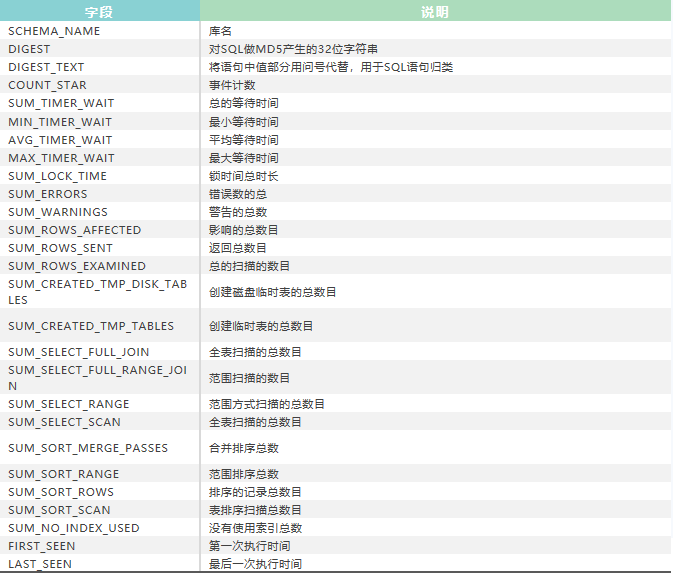Click the 最小等待时间 description
673x575 pixels.
coord(244,122)
